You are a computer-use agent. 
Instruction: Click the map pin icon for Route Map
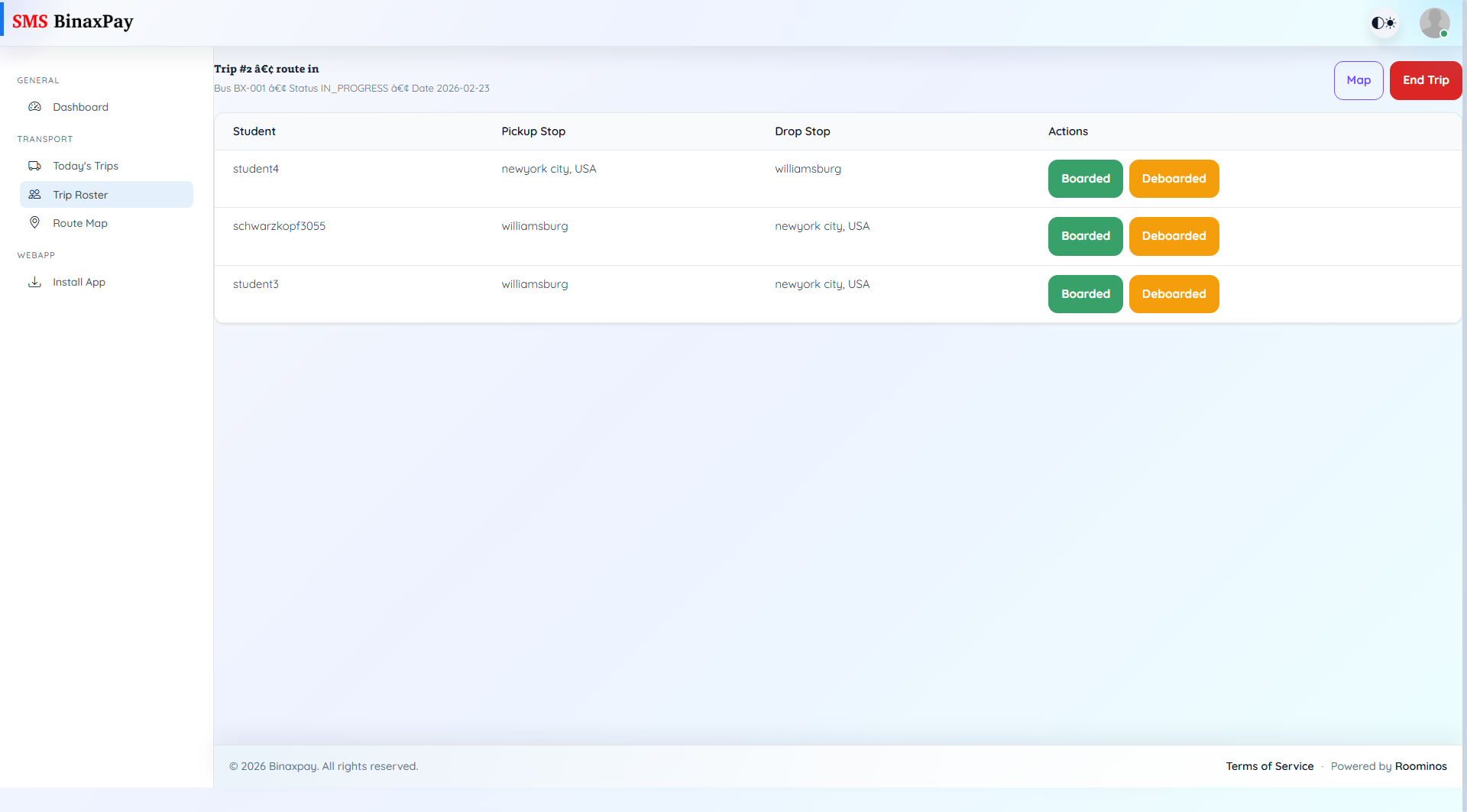[35, 222]
